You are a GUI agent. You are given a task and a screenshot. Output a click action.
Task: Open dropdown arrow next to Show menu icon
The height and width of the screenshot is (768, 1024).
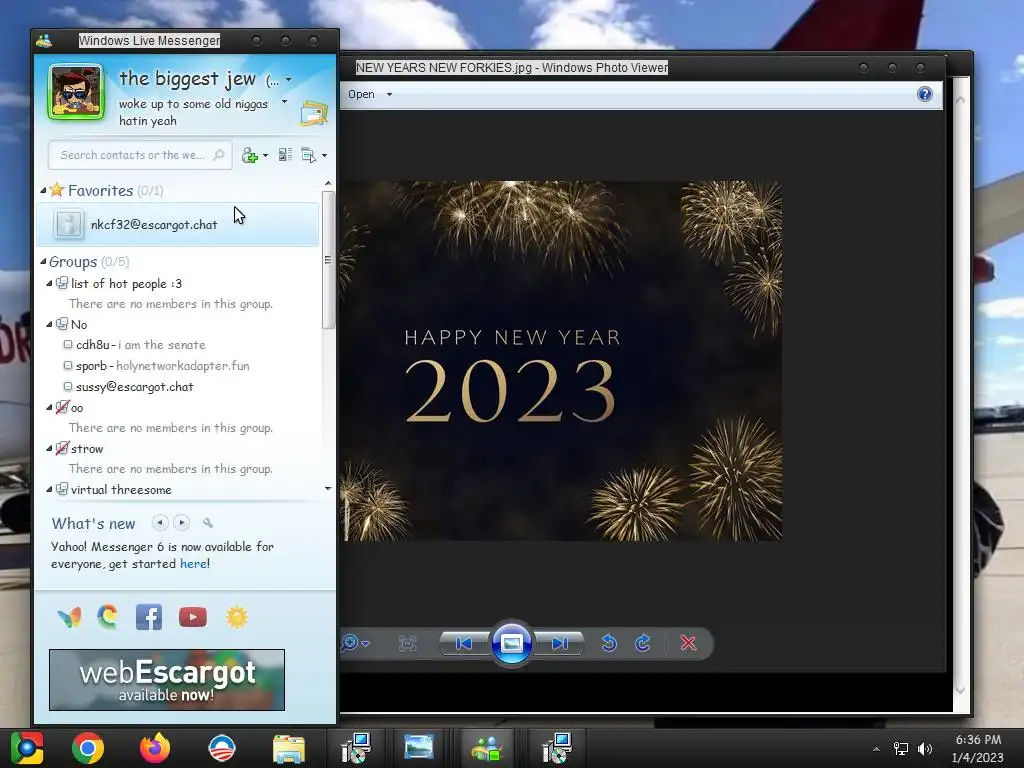click(325, 155)
